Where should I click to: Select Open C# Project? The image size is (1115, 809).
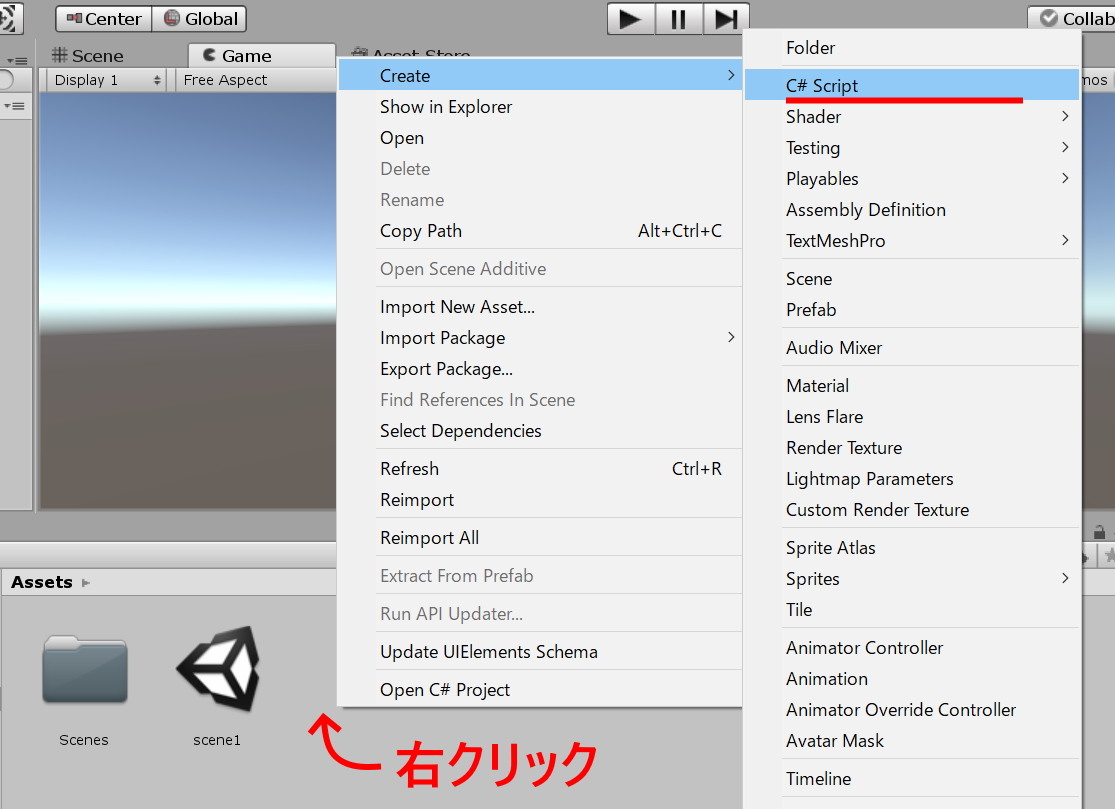539,690
